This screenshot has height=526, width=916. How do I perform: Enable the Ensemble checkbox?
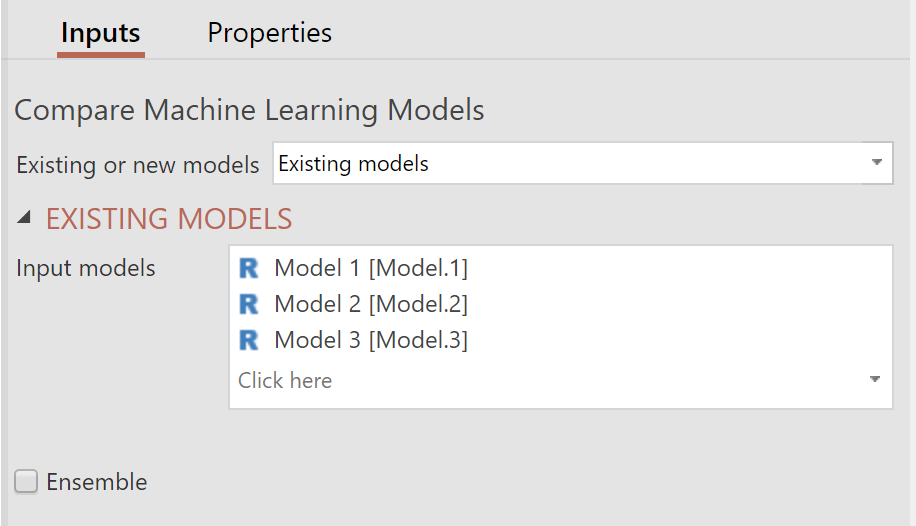click(26, 482)
